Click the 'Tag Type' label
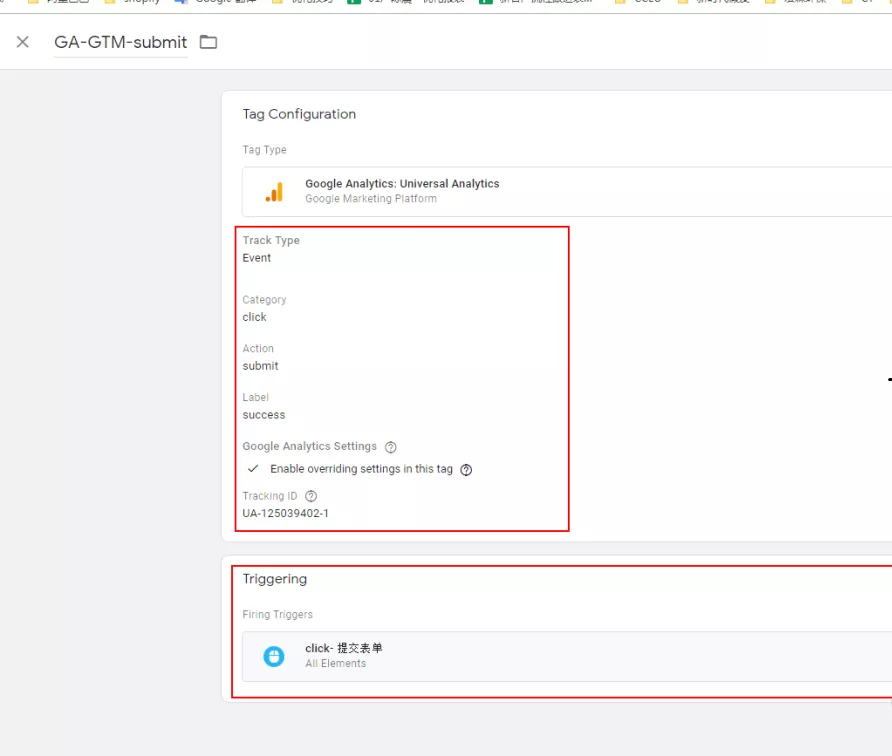Image resolution: width=892 pixels, height=756 pixels. click(265, 150)
